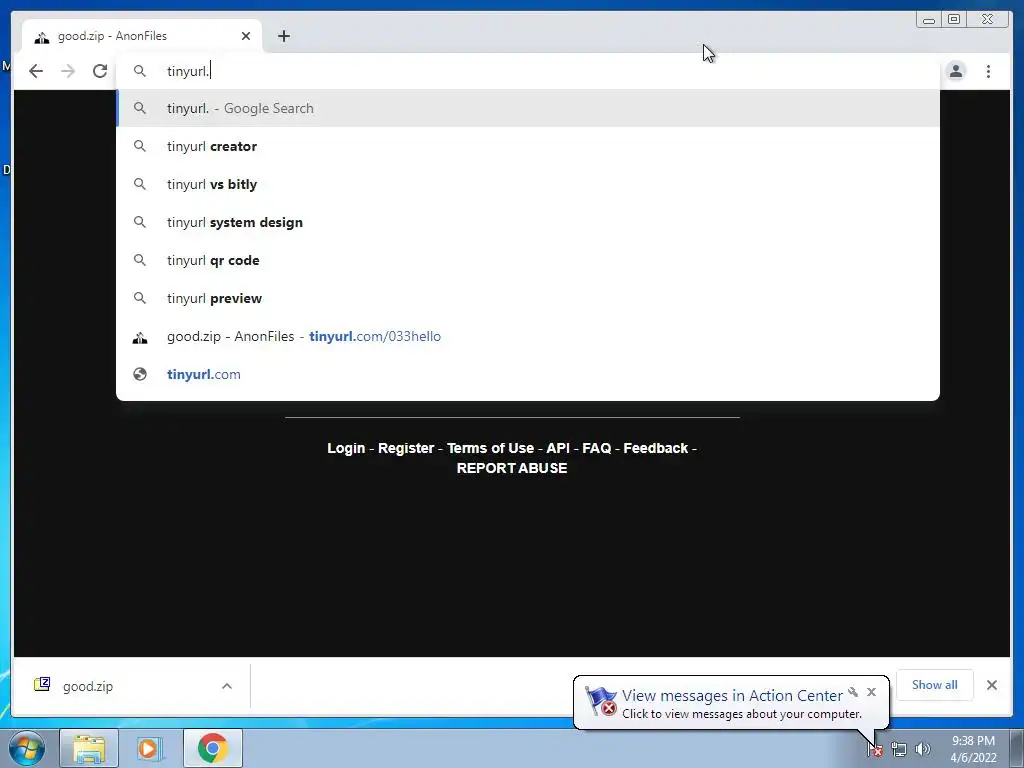Pick the 'tinyurl qr code' suggestion
Image resolution: width=1024 pixels, height=768 pixels.
pos(528,260)
